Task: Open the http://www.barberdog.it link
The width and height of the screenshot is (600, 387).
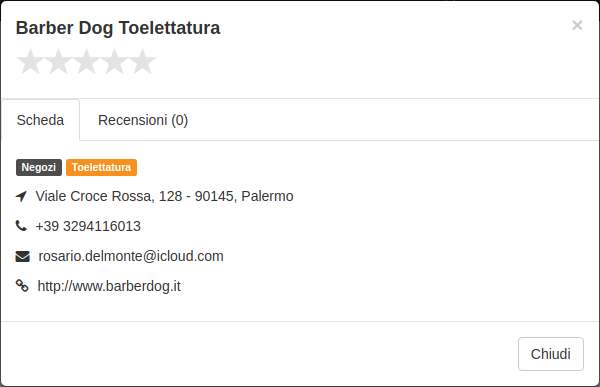Action: point(109,286)
